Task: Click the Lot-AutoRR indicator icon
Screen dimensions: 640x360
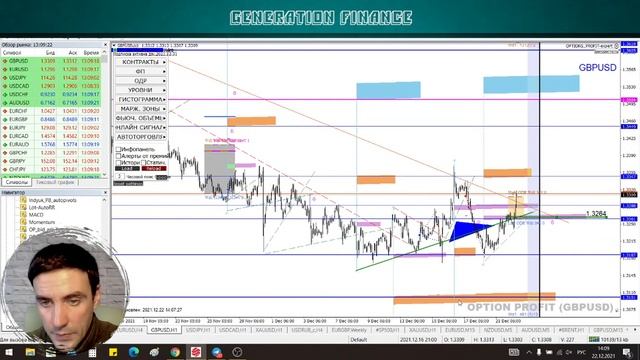Action: [23, 207]
